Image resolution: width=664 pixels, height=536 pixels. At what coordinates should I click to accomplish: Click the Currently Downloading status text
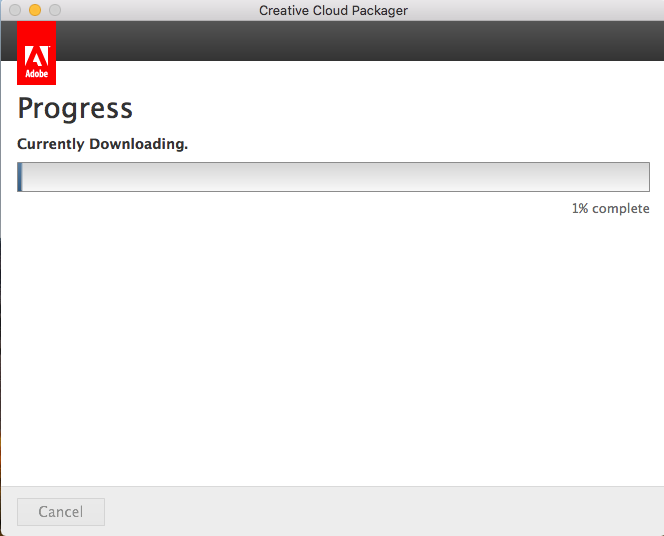(x=102, y=144)
